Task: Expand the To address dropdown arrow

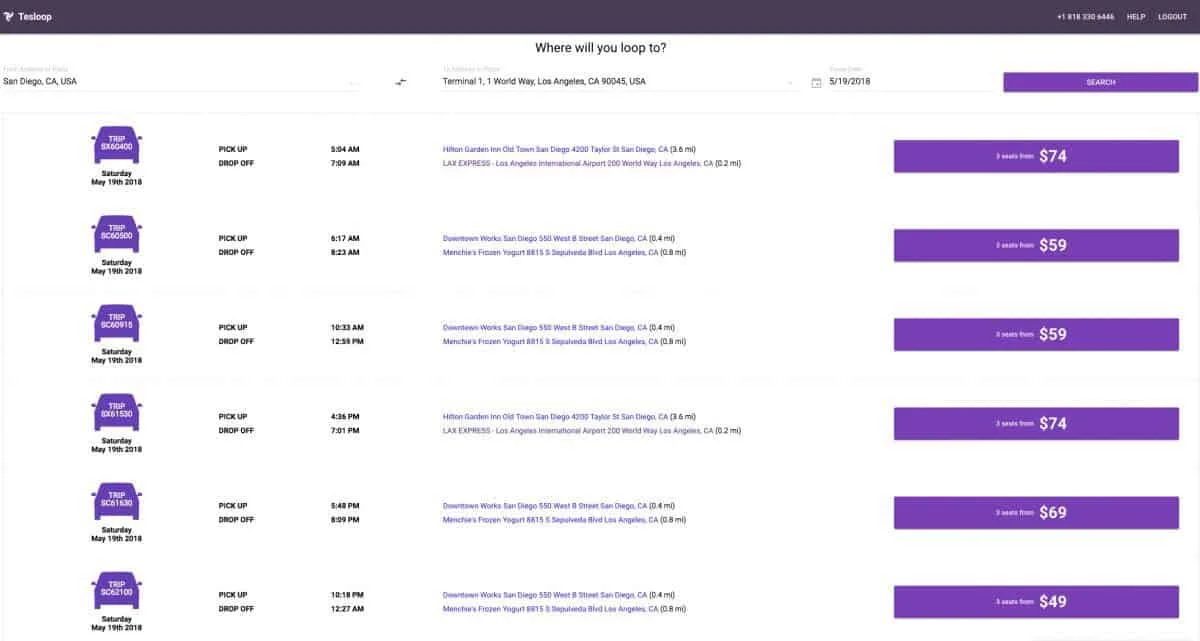Action: pyautogui.click(x=792, y=83)
